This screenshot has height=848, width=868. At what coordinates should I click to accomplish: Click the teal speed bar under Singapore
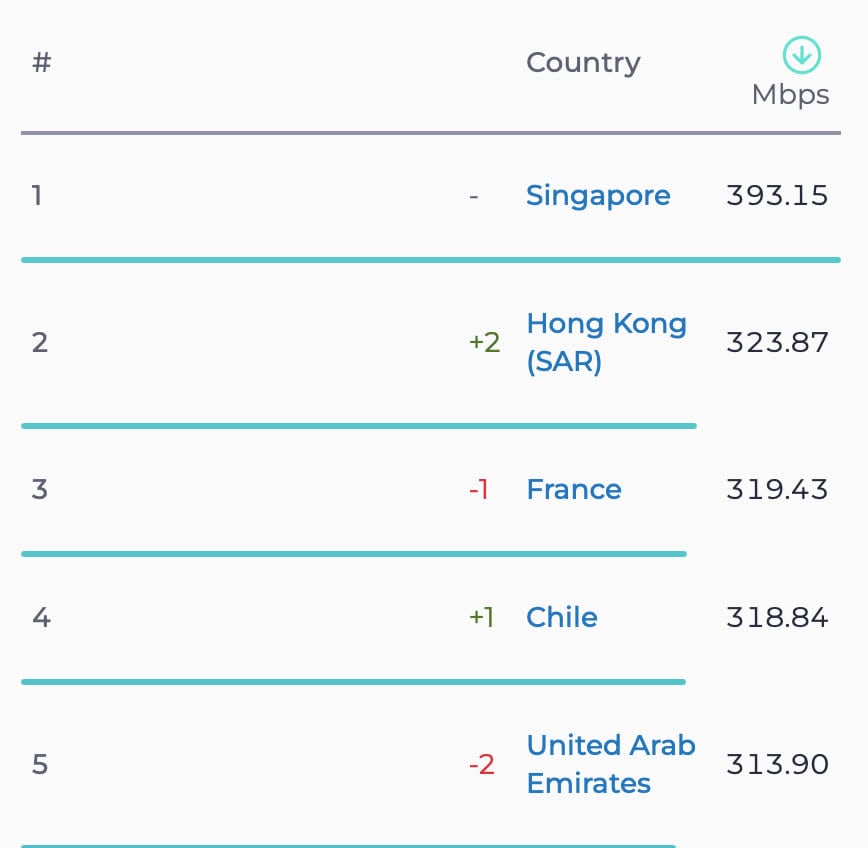(431, 260)
